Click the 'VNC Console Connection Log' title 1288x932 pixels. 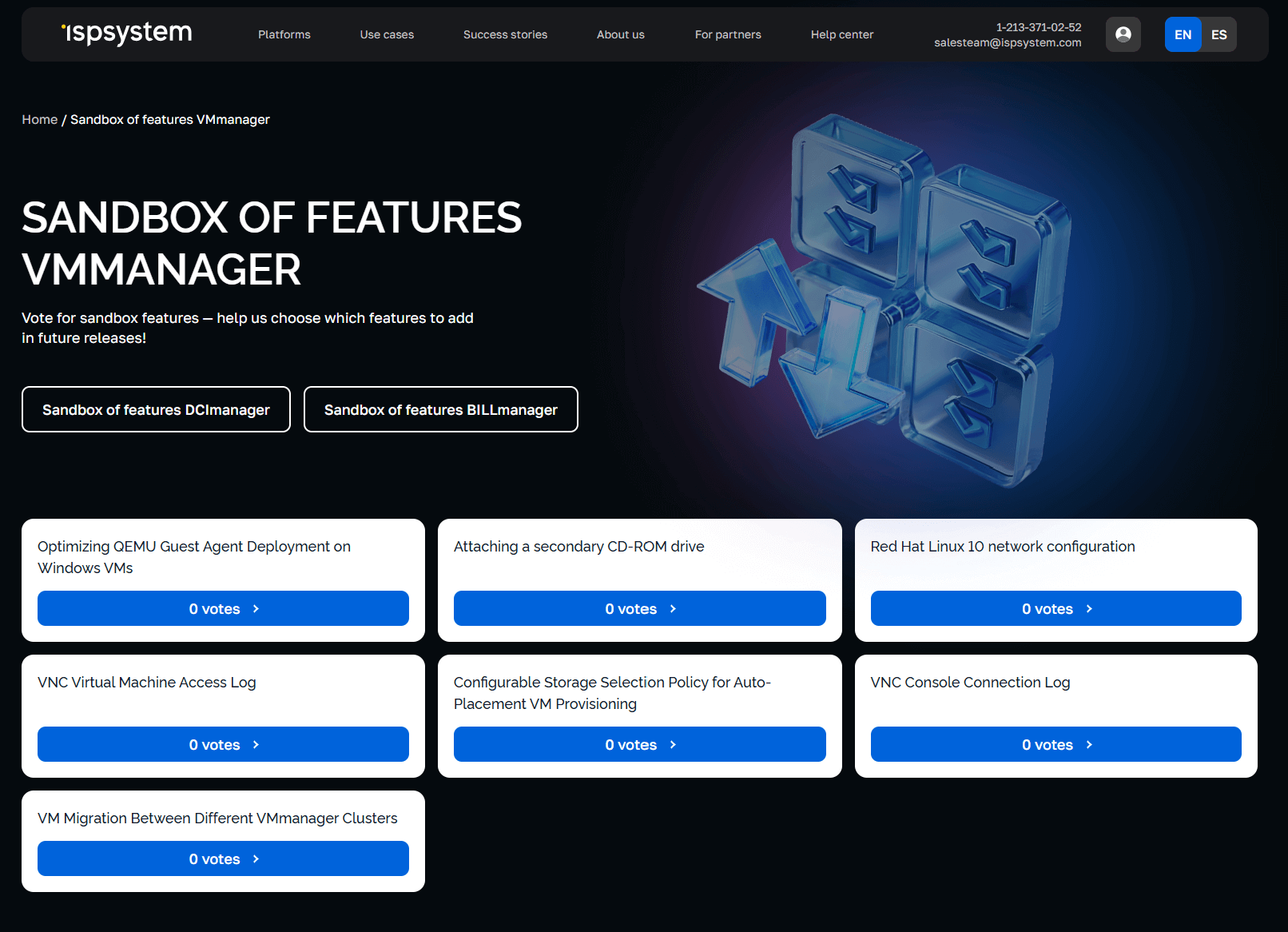(x=970, y=683)
